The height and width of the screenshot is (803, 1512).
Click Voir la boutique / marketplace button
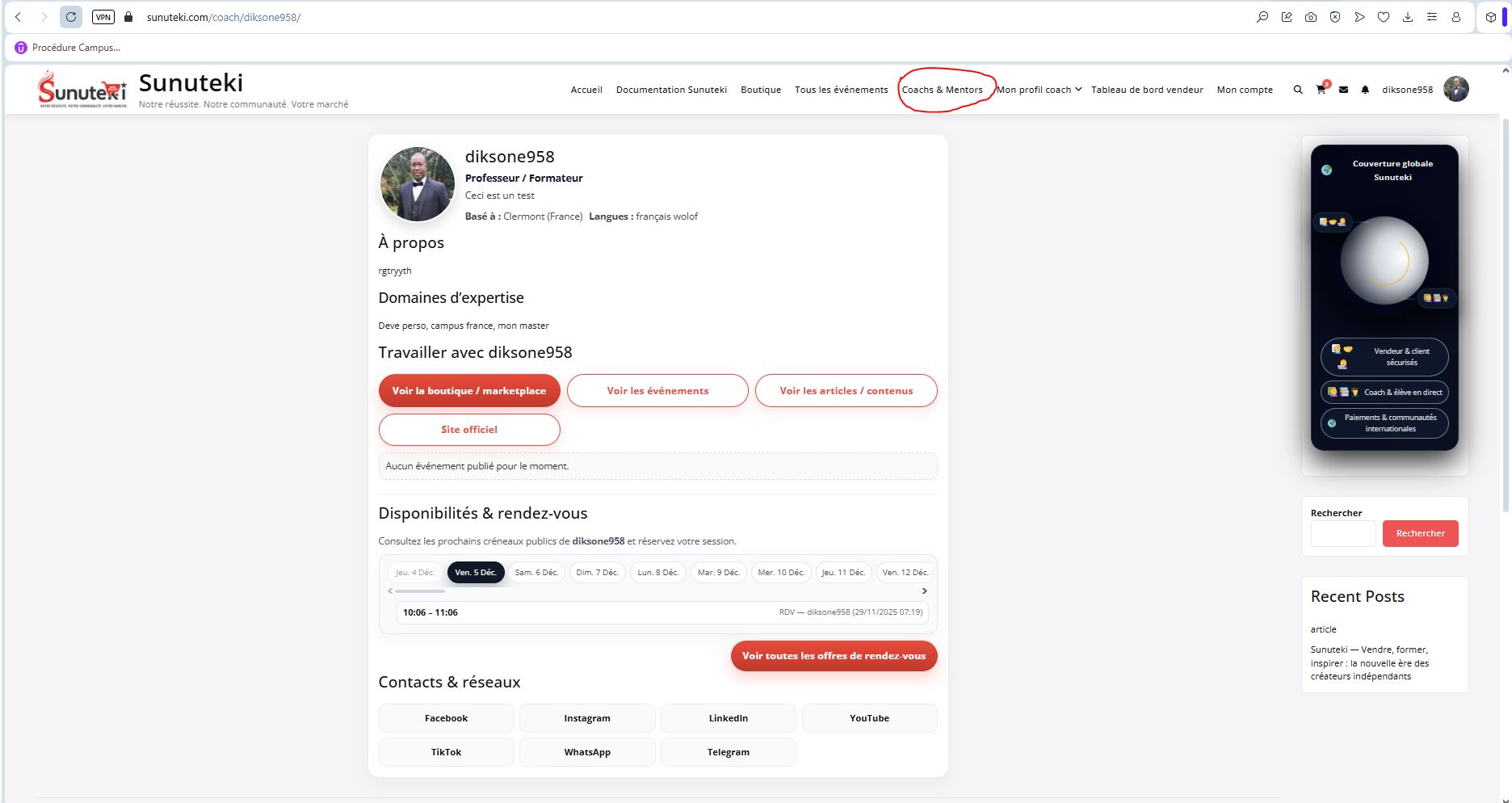click(468, 391)
